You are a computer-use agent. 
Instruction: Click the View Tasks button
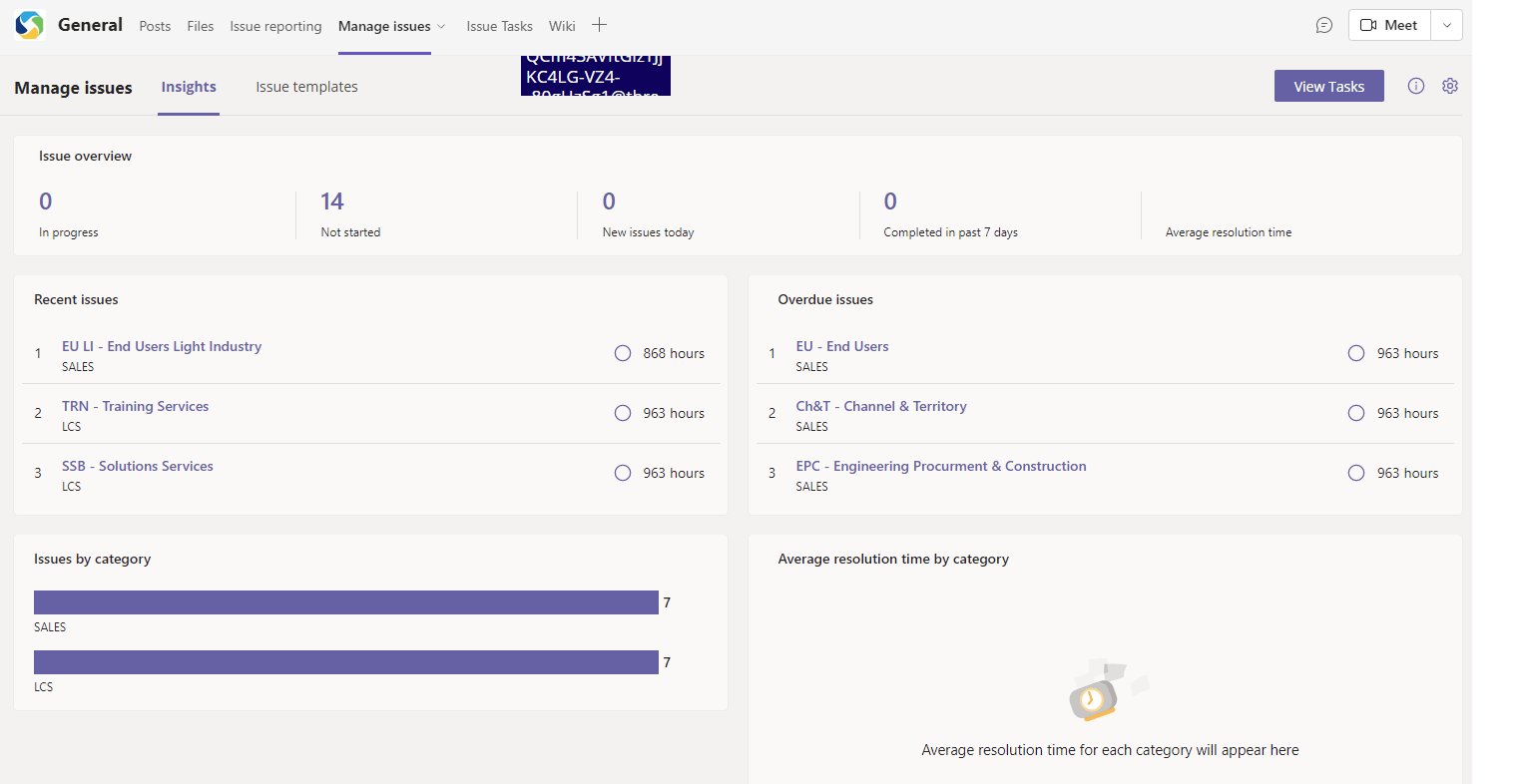pyautogui.click(x=1329, y=86)
